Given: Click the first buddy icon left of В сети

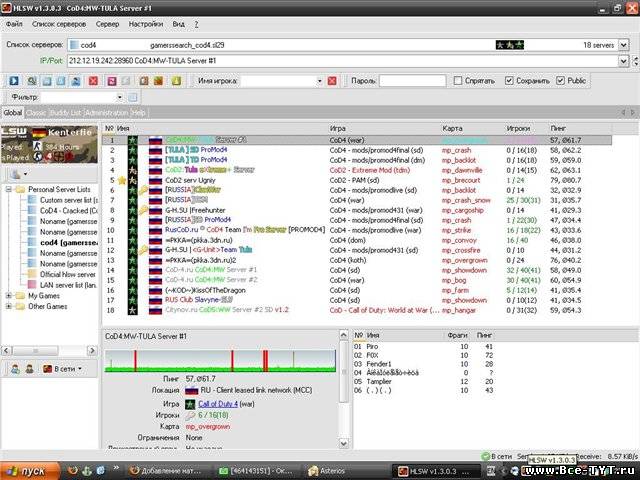Looking at the screenshot, I should (x=15, y=369).
